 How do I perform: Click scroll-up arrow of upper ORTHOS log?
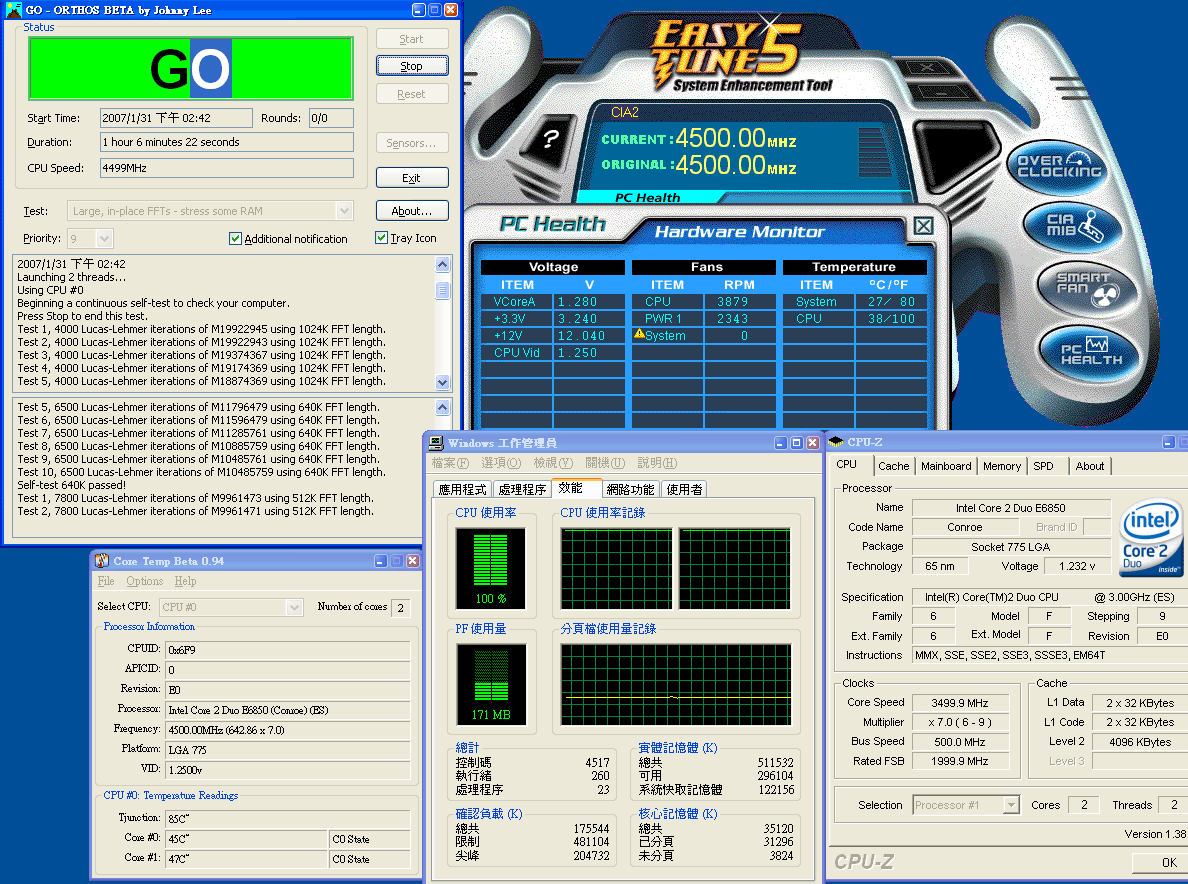tap(443, 264)
